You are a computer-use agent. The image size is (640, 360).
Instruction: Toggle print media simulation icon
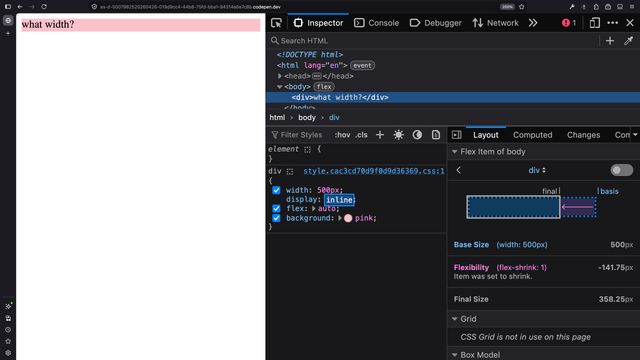point(436,135)
